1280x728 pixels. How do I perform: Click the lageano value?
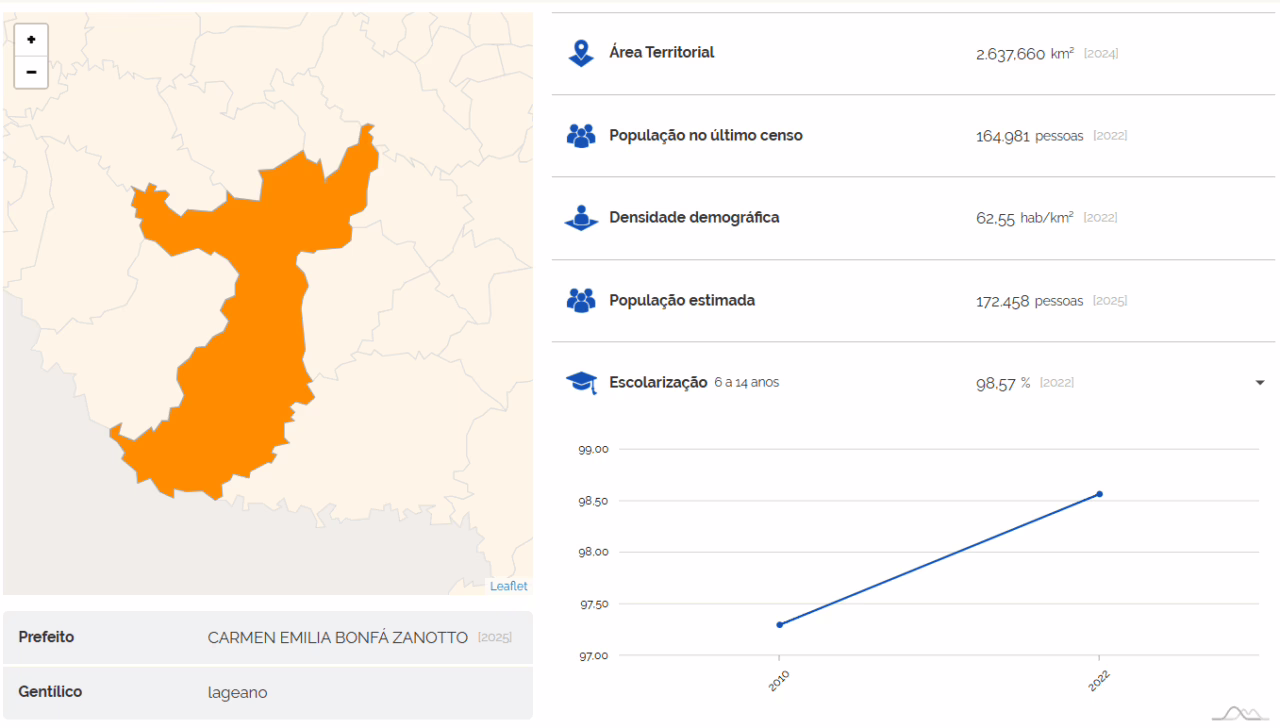coord(238,692)
